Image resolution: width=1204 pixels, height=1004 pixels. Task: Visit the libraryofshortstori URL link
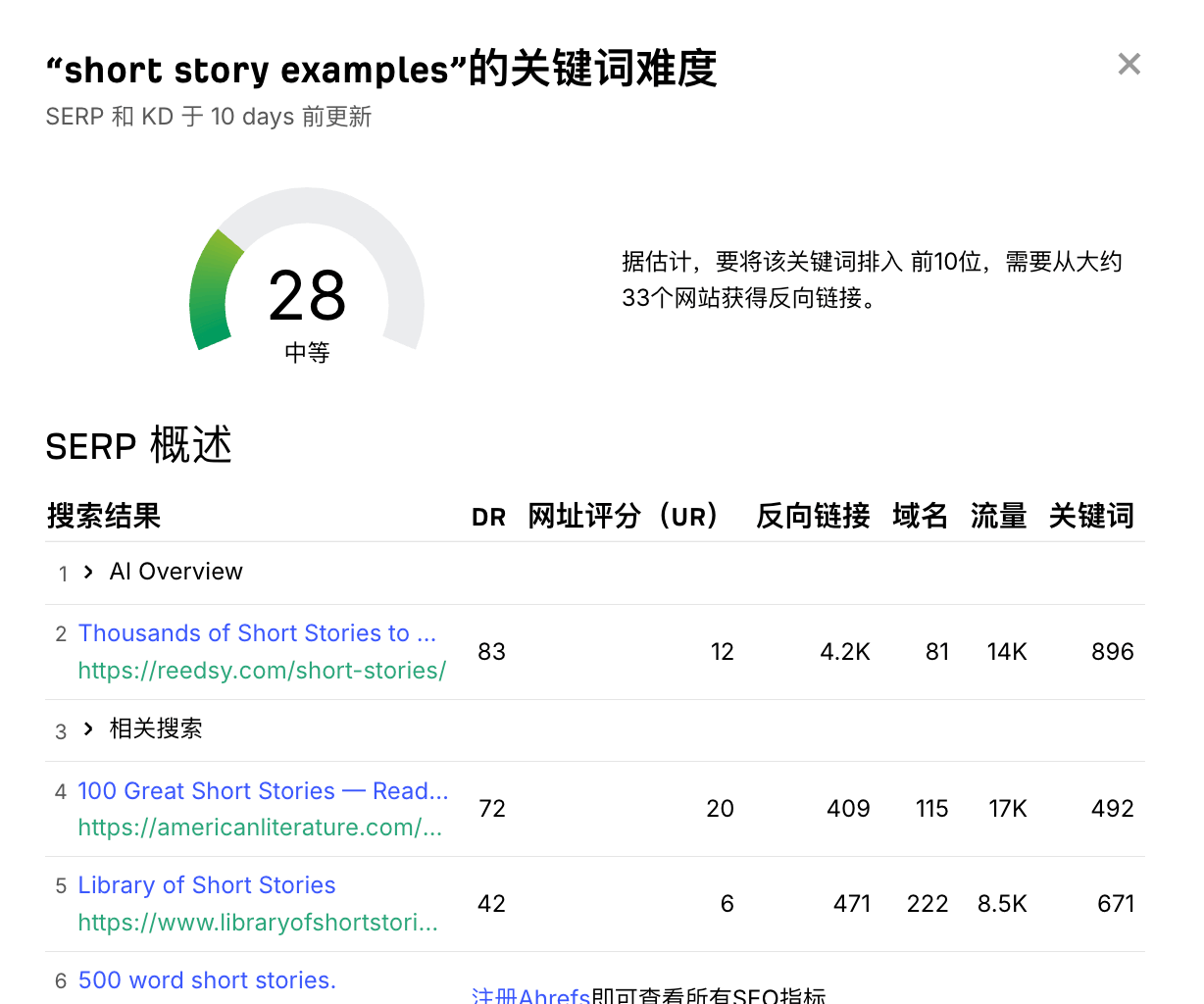click(x=258, y=923)
